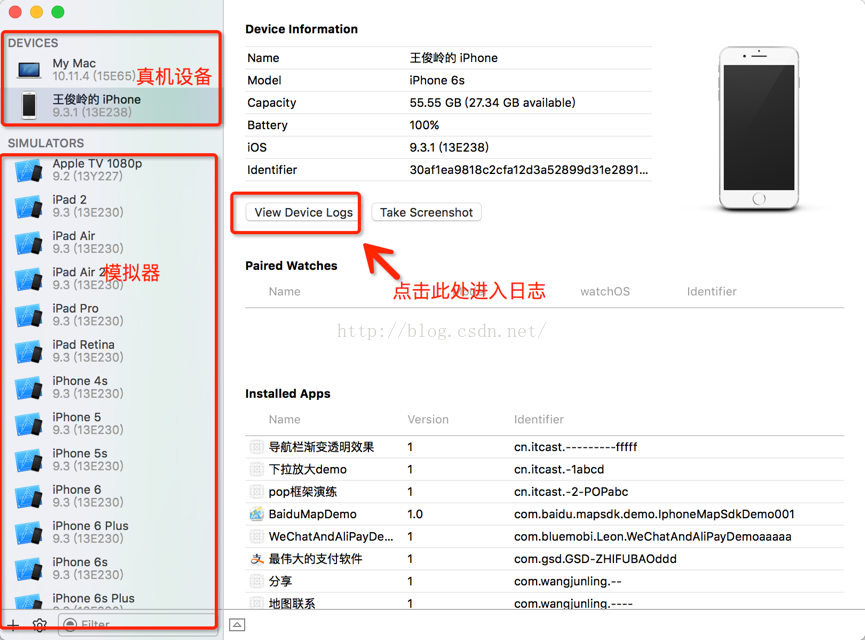
Task: Click the Installed Apps Name column header
Action: click(x=285, y=419)
